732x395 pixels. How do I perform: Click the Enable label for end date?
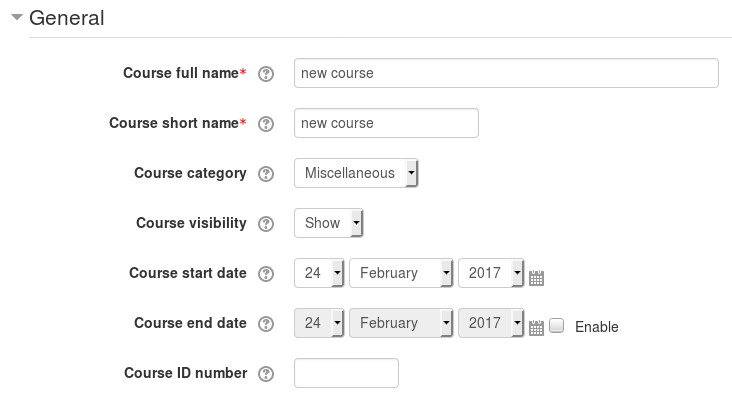coord(597,327)
